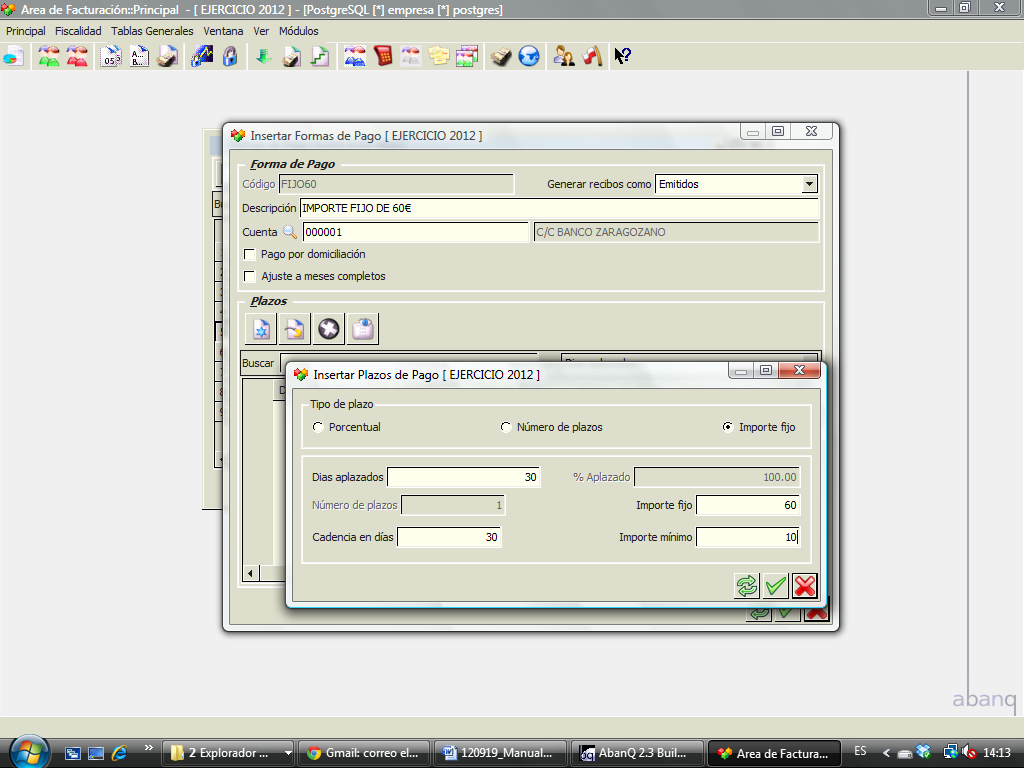Click the yellow sticky notes toolbar icon
The width and height of the screenshot is (1024, 768).
click(439, 57)
